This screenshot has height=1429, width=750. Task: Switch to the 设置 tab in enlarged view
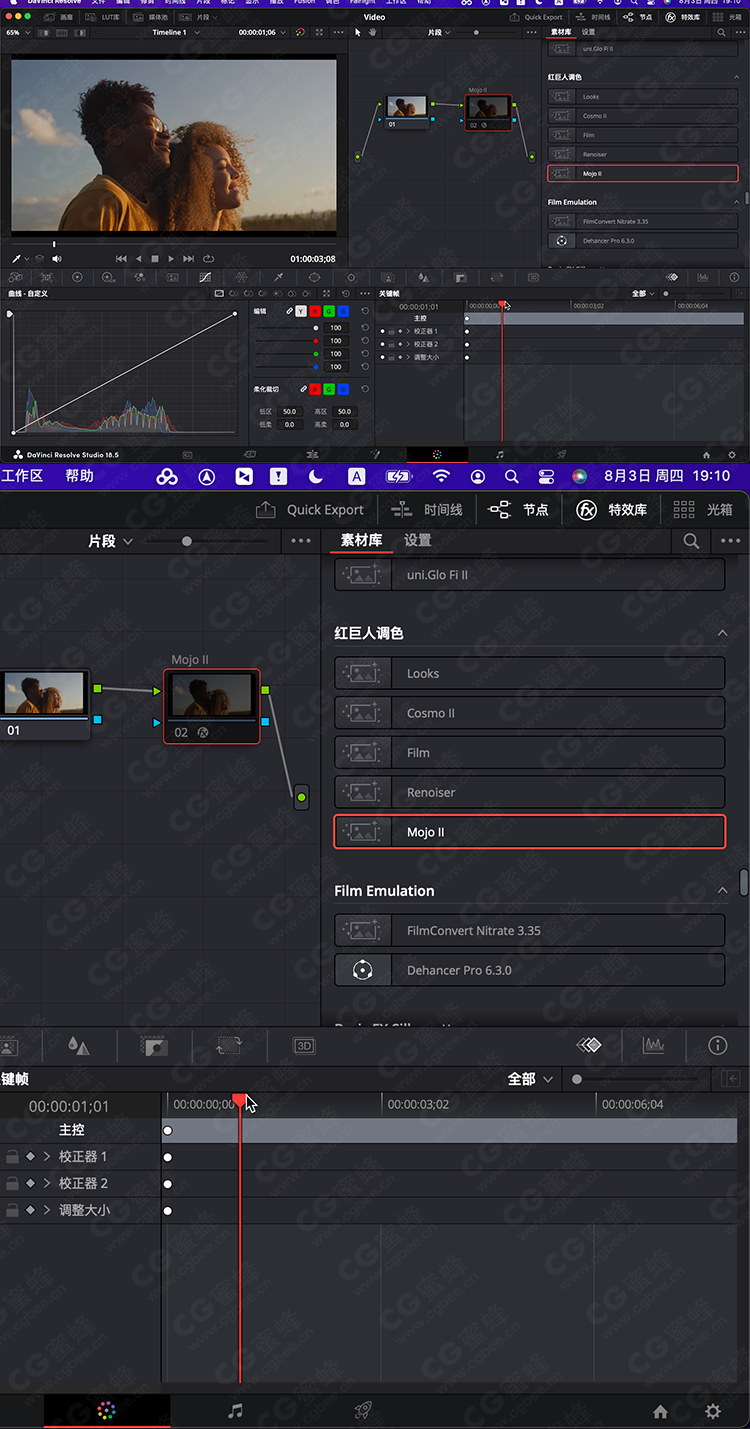click(418, 540)
